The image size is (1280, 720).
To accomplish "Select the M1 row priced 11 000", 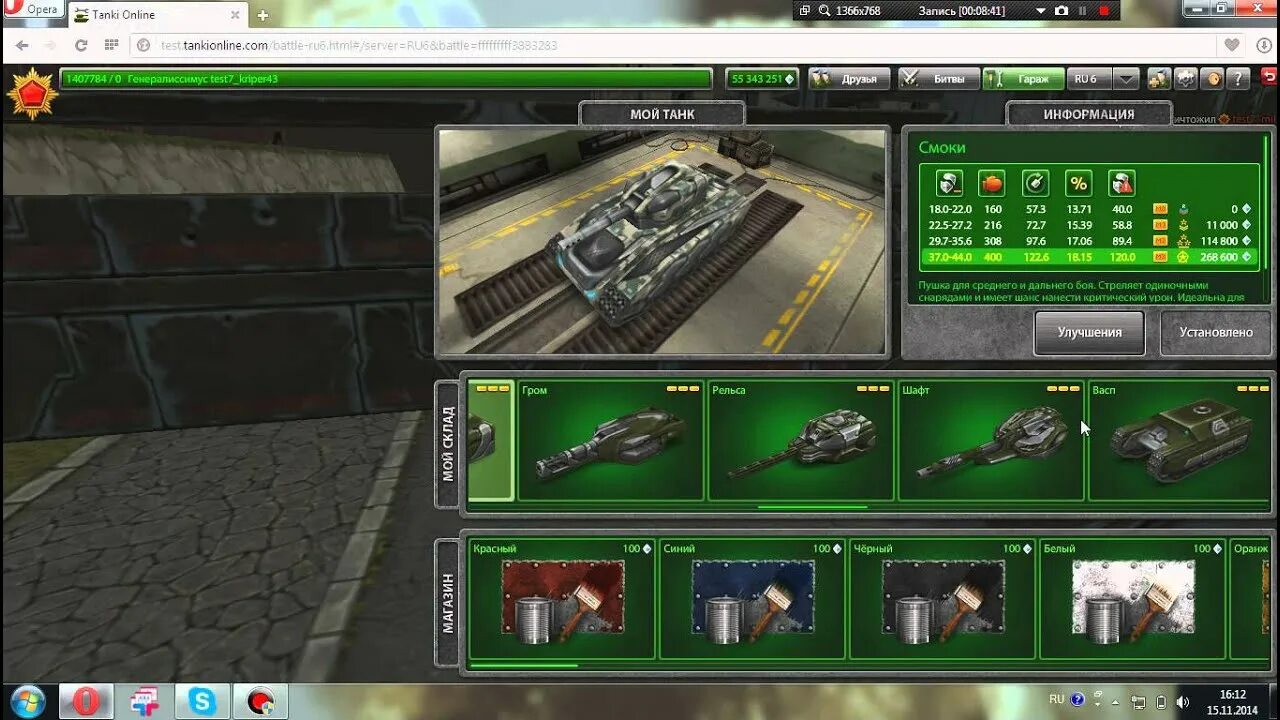I will [x=1089, y=225].
